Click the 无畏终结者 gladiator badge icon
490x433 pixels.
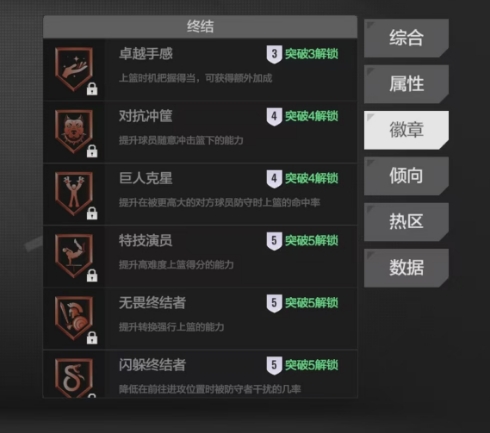click(74, 318)
